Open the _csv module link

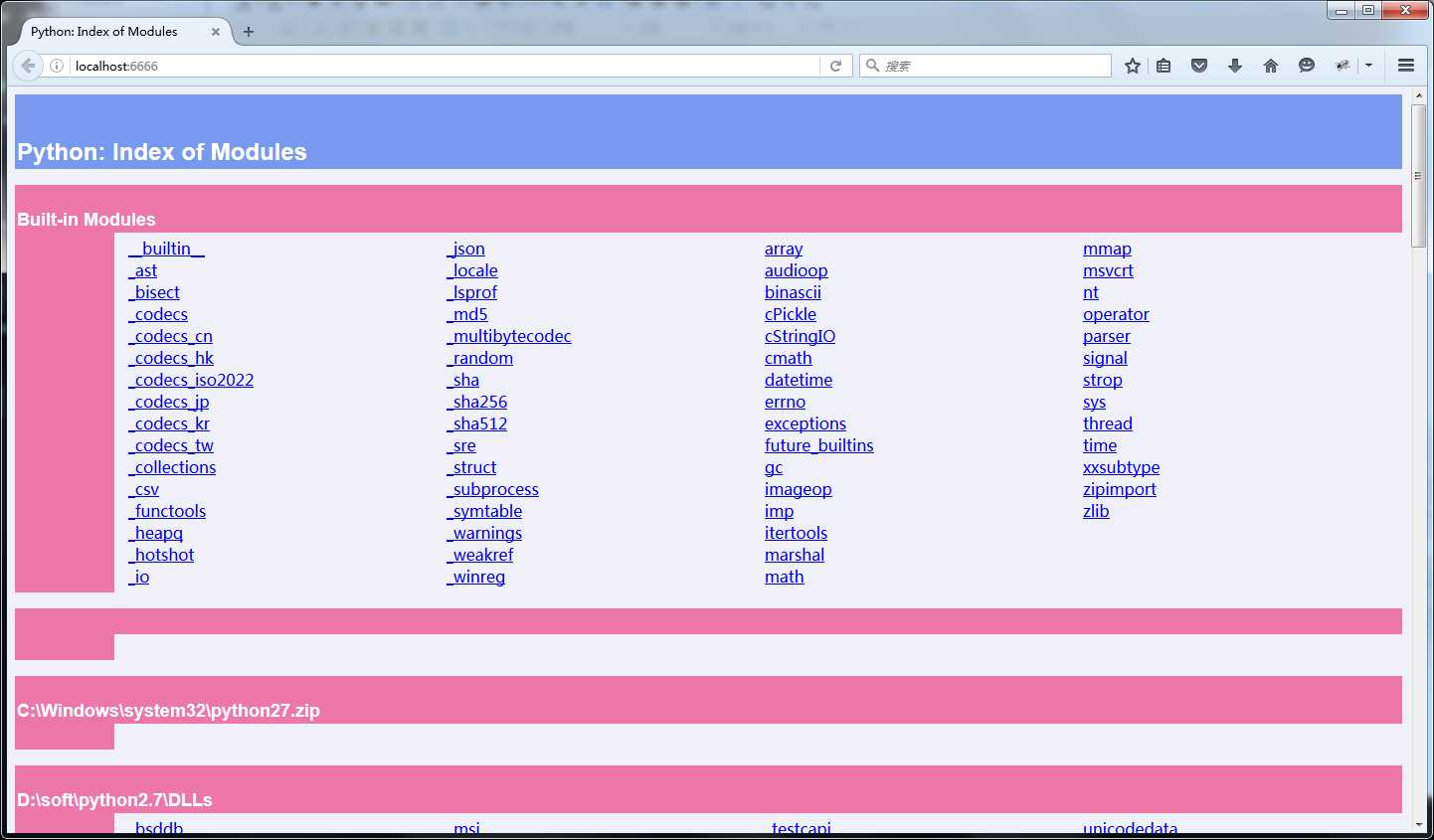pyautogui.click(x=143, y=489)
